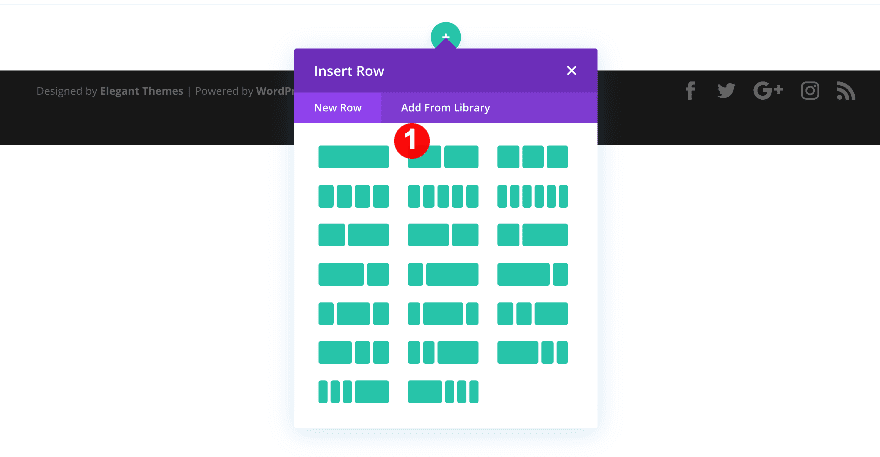Image resolution: width=880 pixels, height=457 pixels.
Task: Select the New Row tab
Action: 337,108
